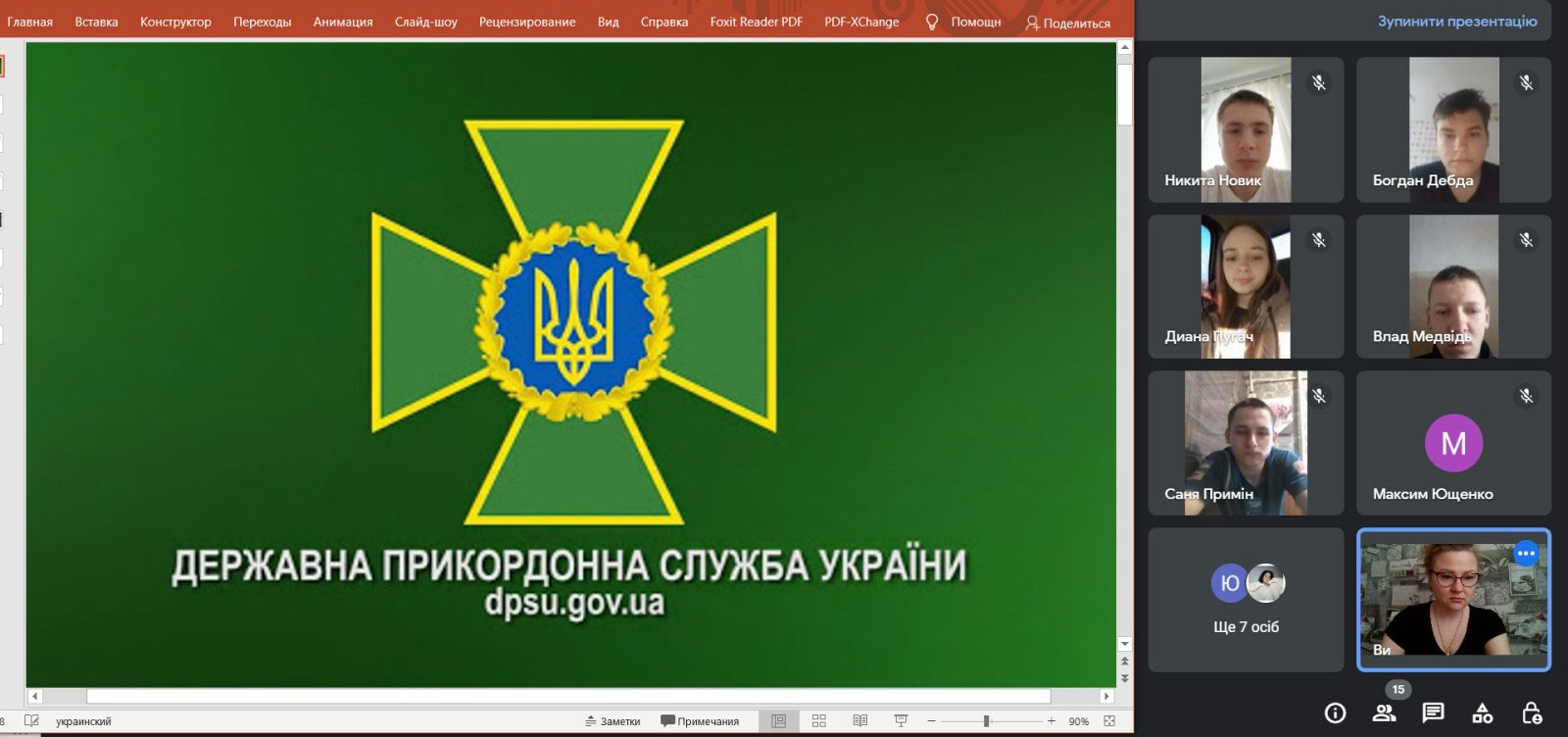Select the Рецензирование tab

pyautogui.click(x=527, y=22)
